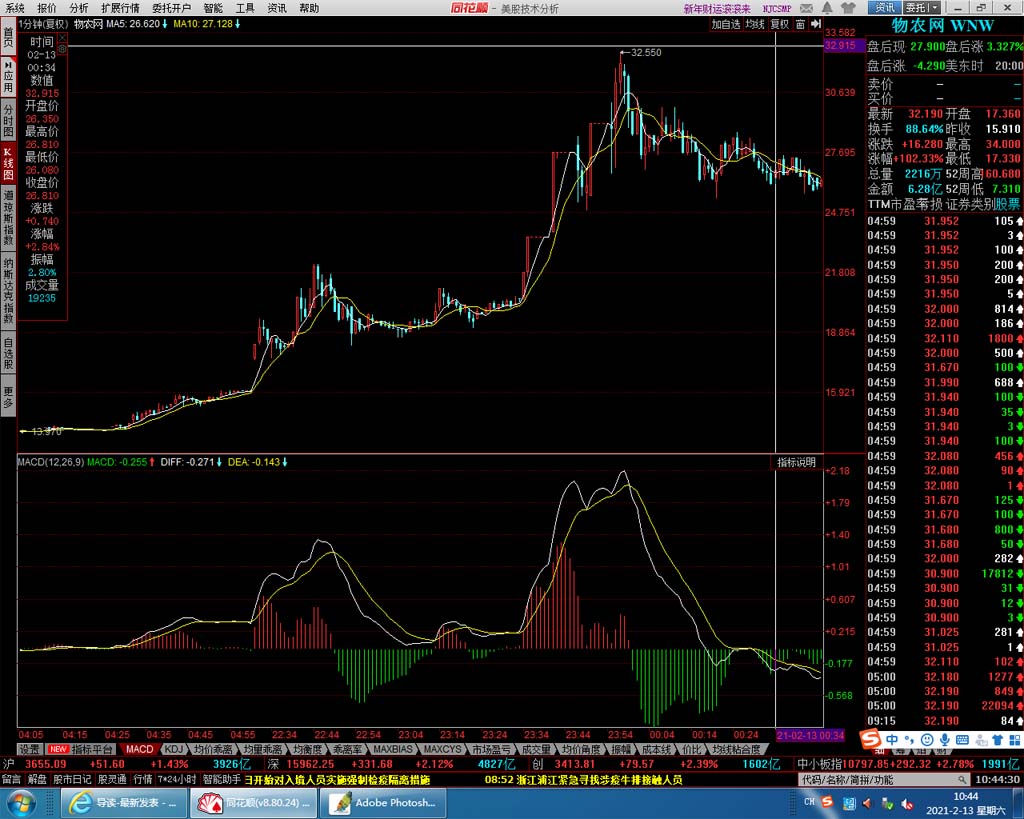Click the 设置 indicator settings tab

[x=29, y=749]
